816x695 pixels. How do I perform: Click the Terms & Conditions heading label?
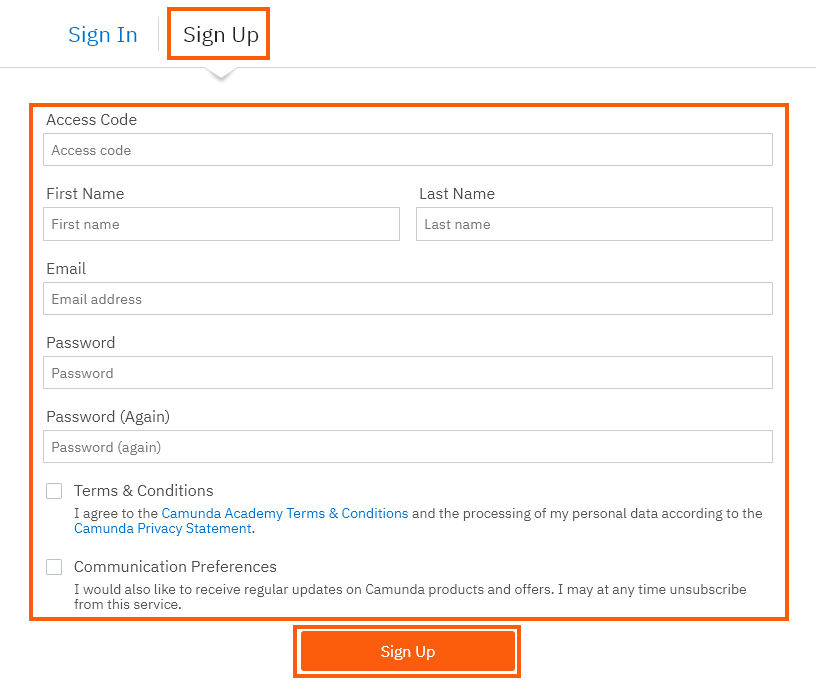tap(143, 491)
